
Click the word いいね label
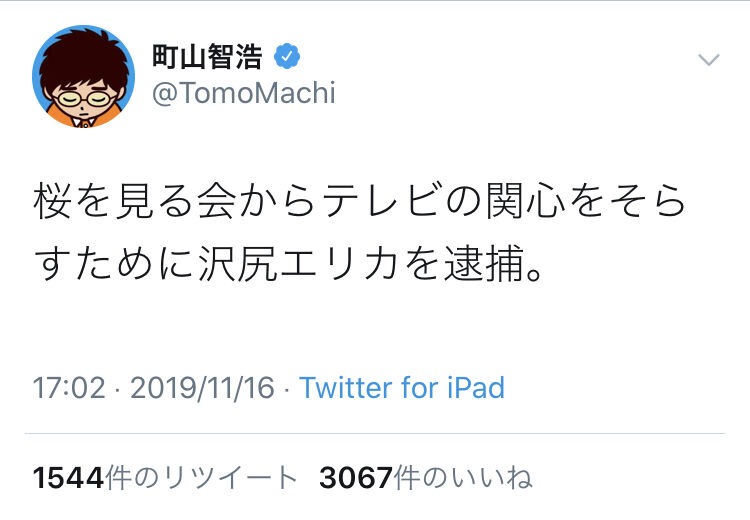point(489,478)
